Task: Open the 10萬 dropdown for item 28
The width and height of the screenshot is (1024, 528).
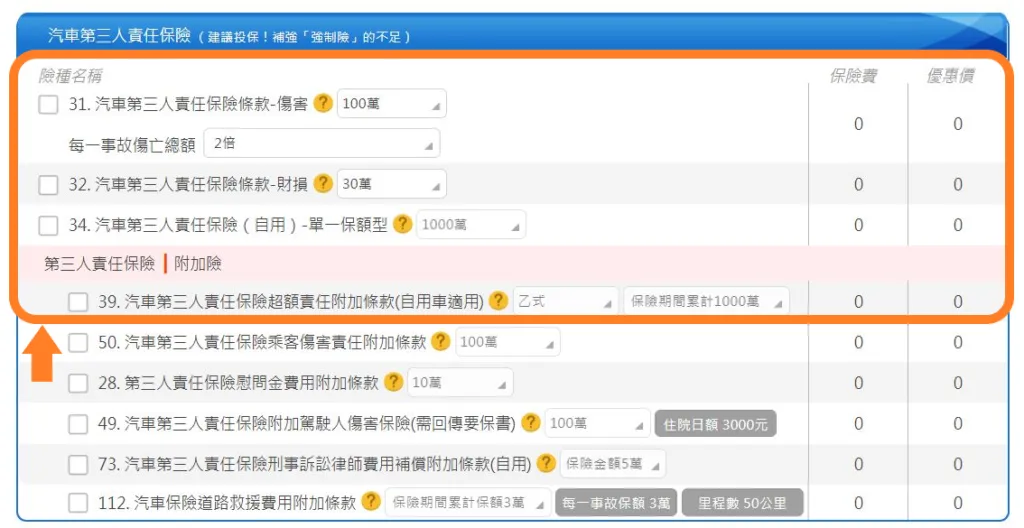Action: 460,382
